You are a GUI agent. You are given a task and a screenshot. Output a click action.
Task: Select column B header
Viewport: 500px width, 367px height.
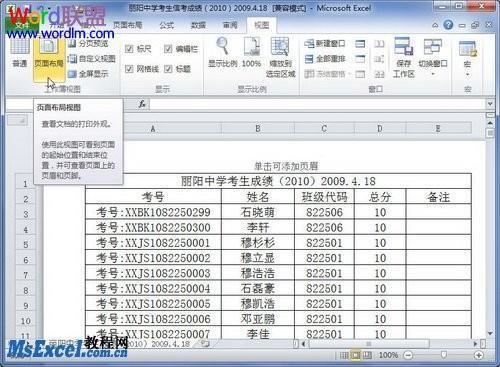point(258,128)
